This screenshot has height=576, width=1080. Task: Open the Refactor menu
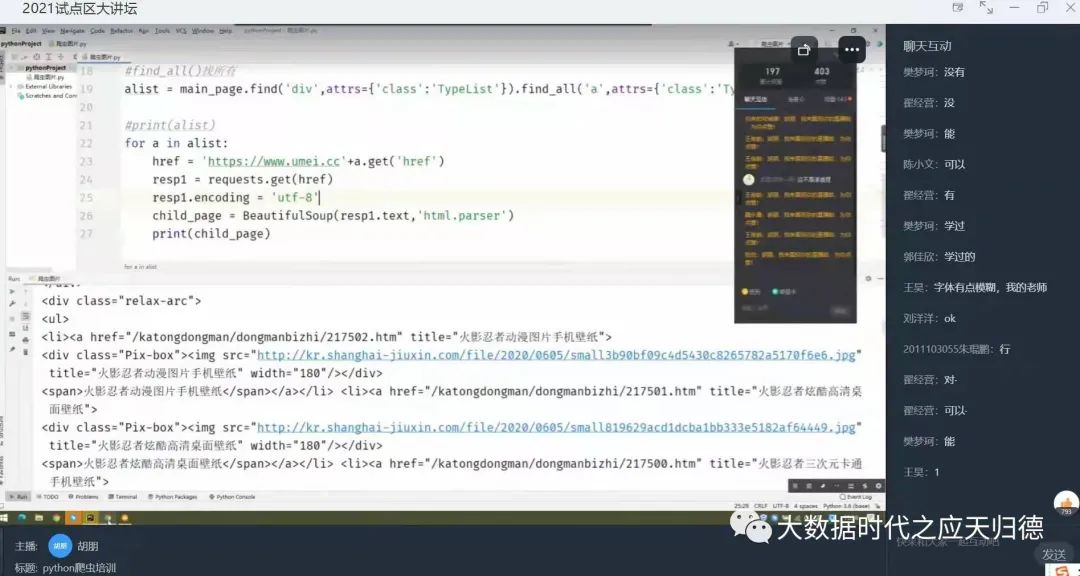tap(121, 31)
